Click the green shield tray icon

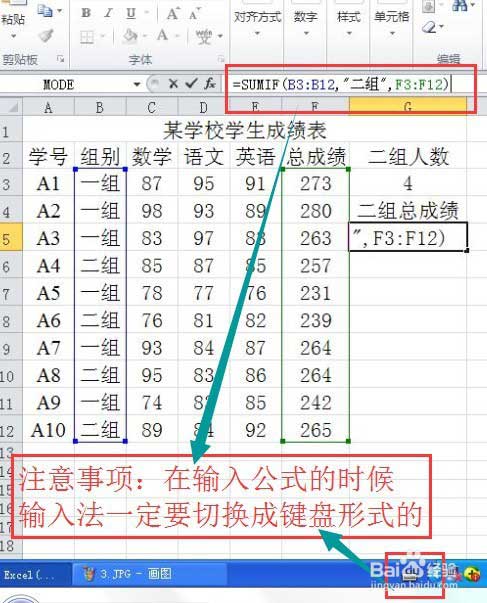pos(472,574)
